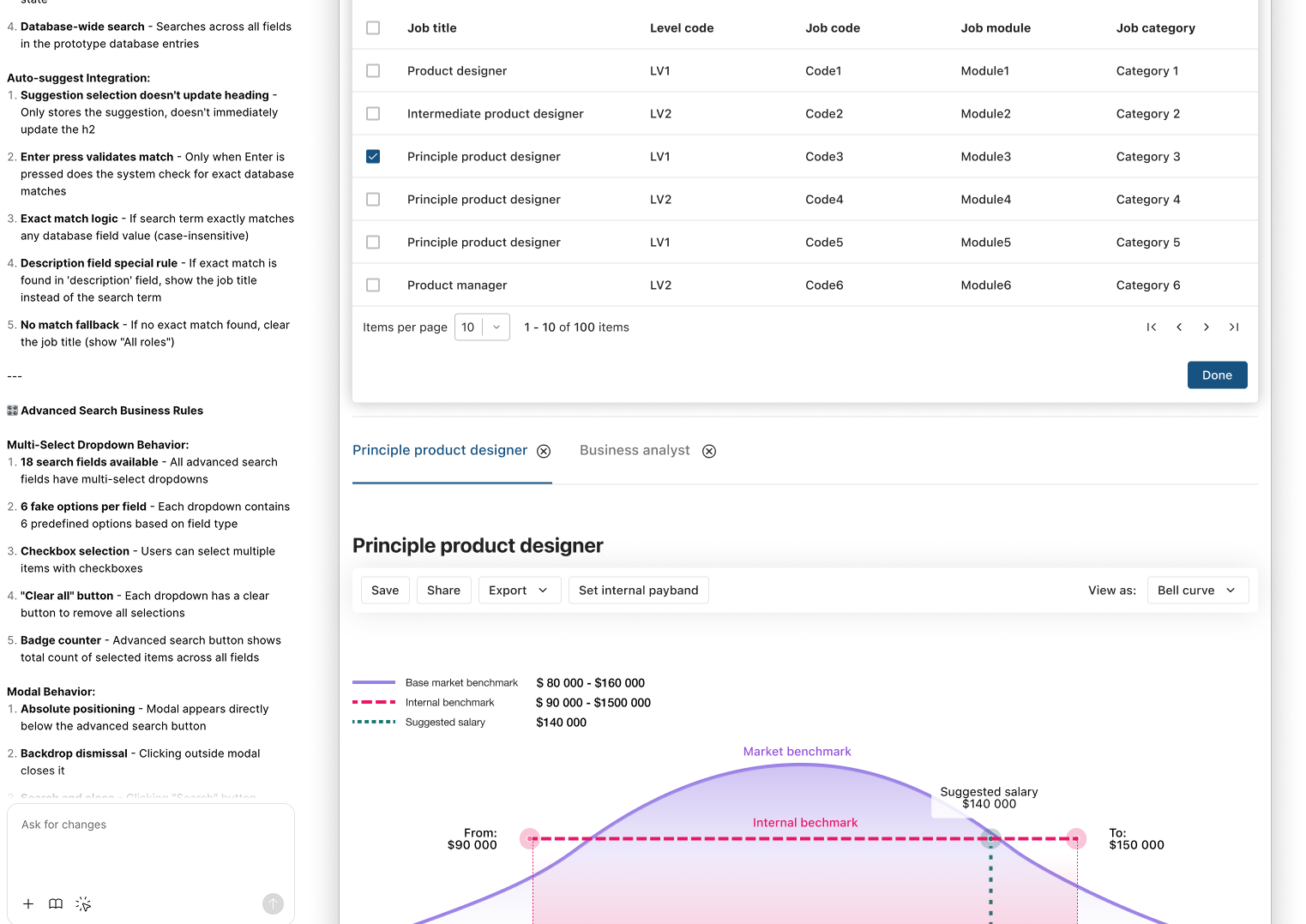
Task: Click the Category 6 cell
Action: pyautogui.click(x=1148, y=285)
